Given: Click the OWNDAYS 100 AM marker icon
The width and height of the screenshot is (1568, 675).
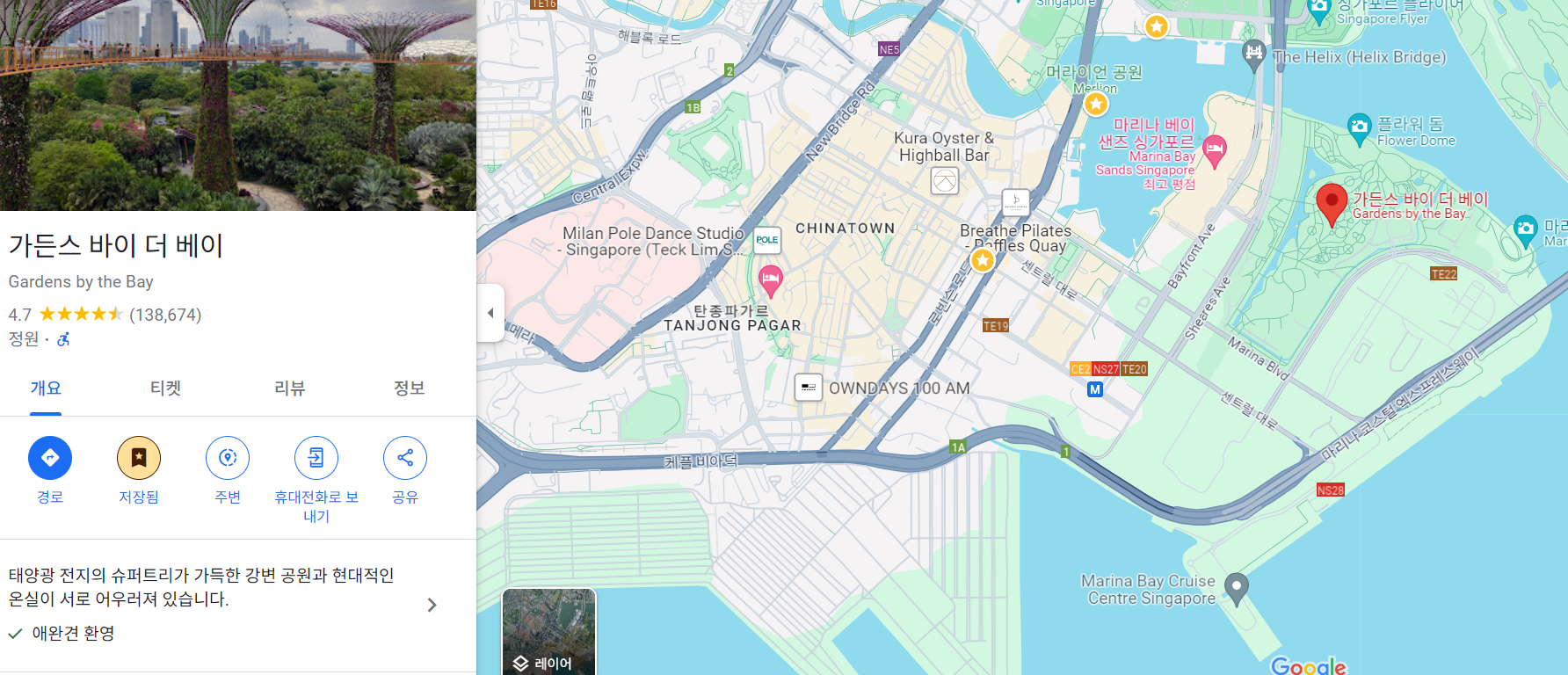Looking at the screenshot, I should 809,388.
